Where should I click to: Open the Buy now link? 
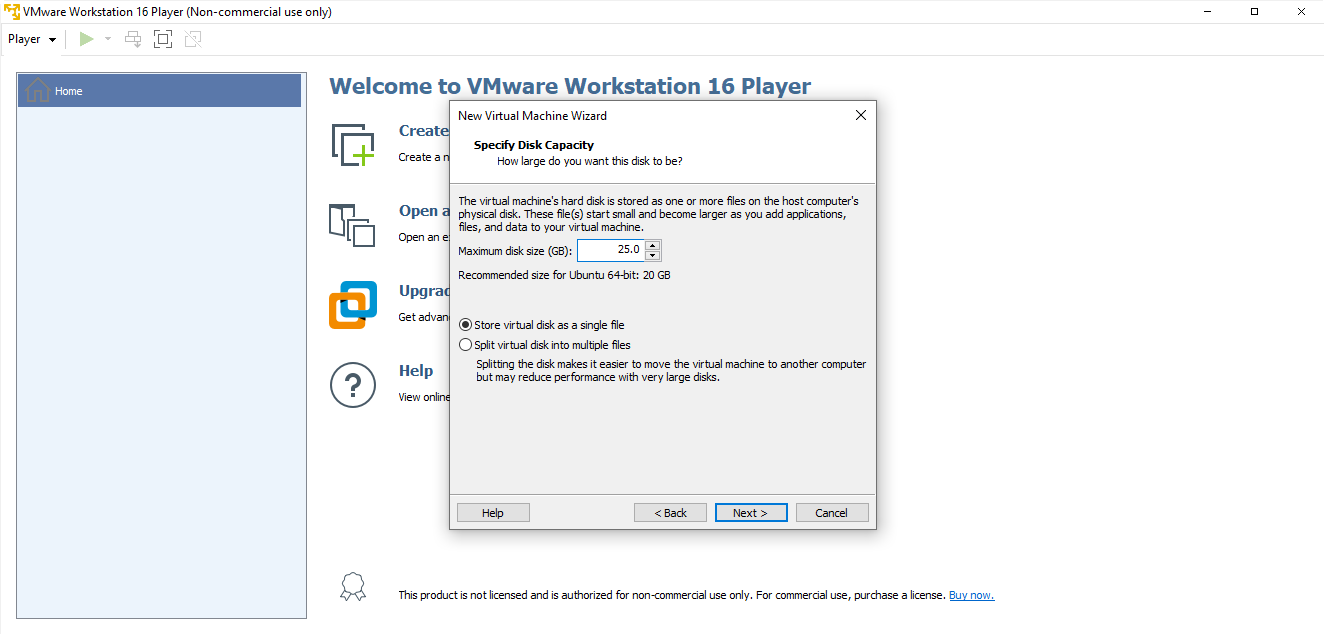click(x=971, y=595)
